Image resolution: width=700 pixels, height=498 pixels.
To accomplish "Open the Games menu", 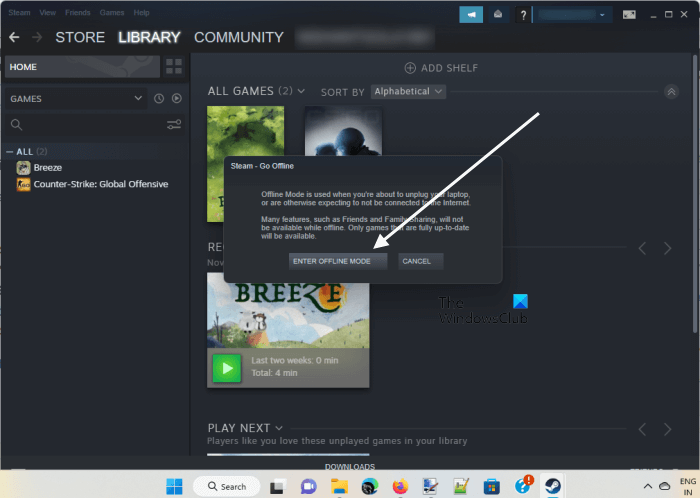I will point(112,12).
